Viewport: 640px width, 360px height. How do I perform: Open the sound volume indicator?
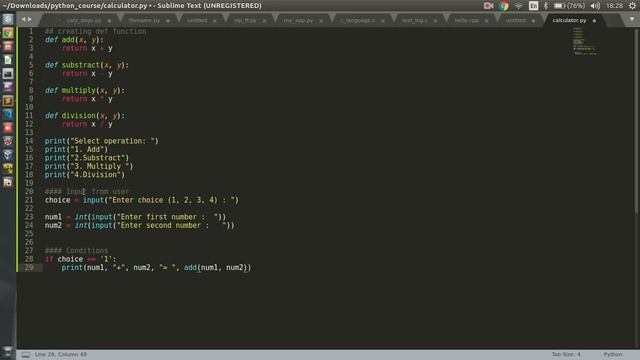(596, 6)
